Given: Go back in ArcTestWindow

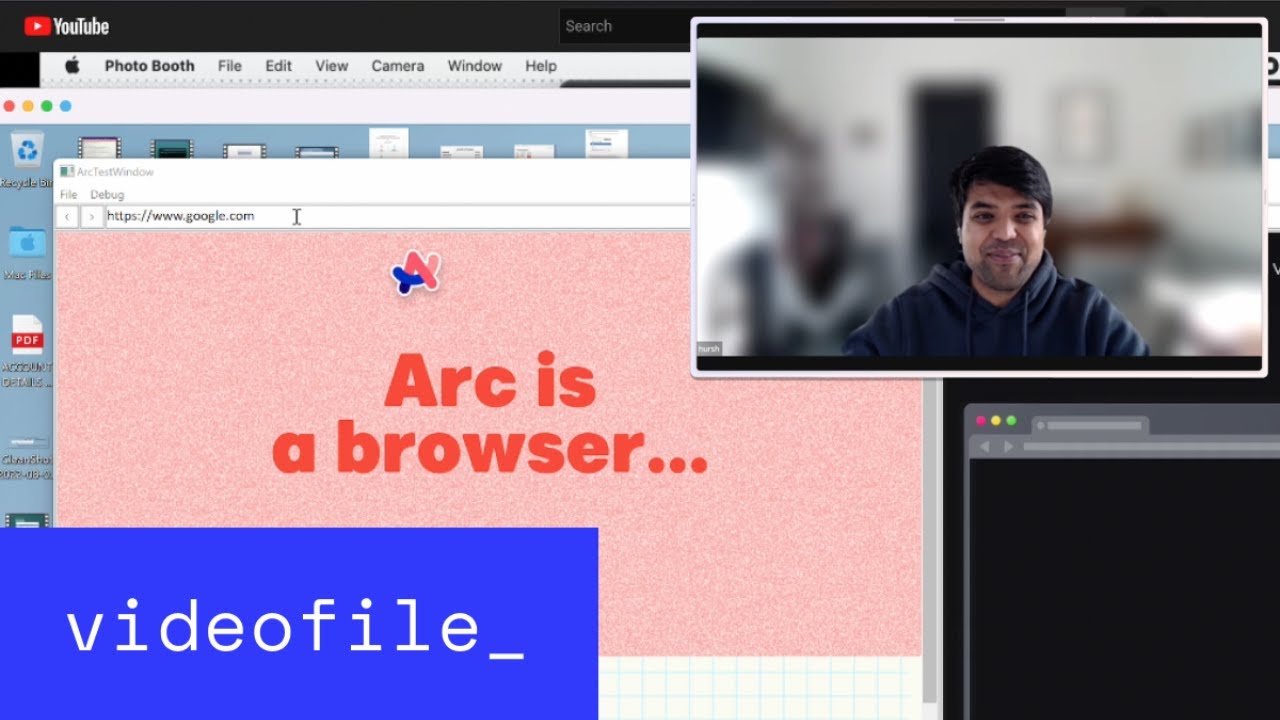Looking at the screenshot, I should pos(67,216).
